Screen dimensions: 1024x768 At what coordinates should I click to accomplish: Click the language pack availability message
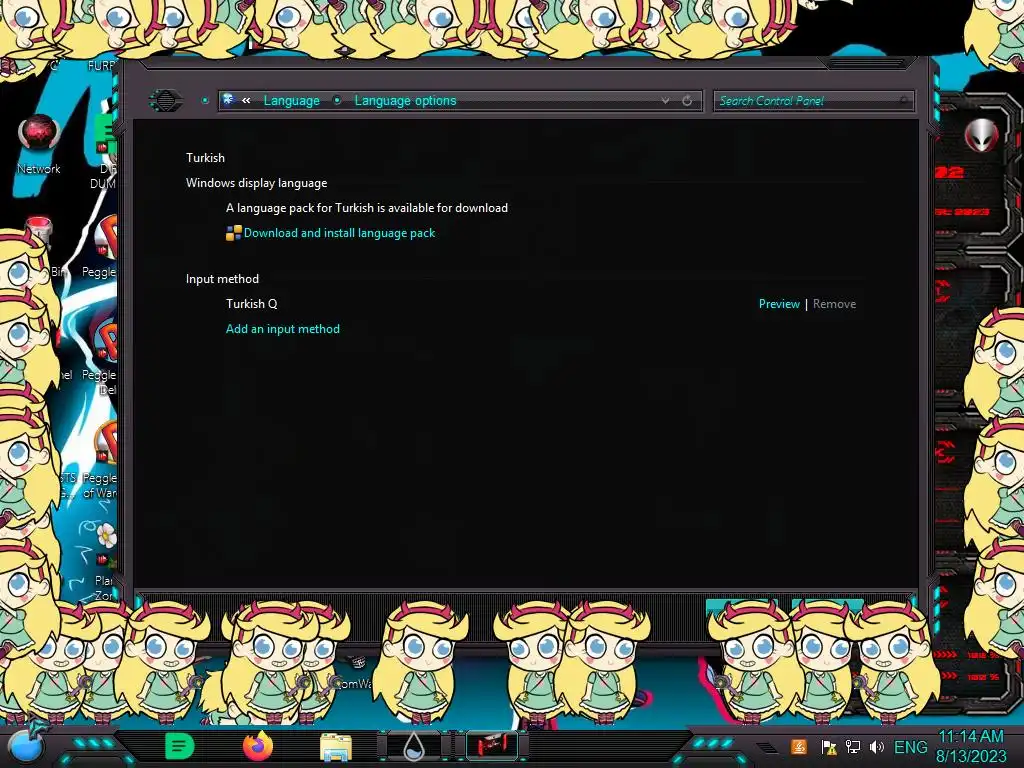click(x=366, y=208)
